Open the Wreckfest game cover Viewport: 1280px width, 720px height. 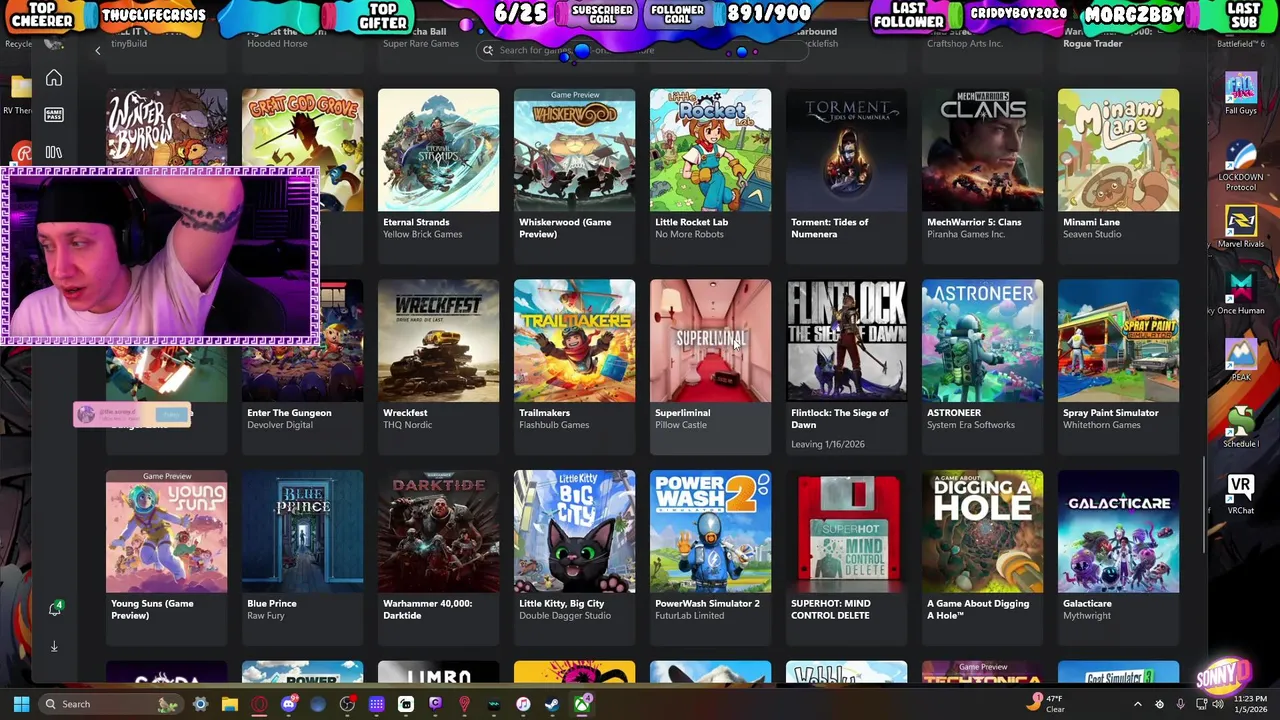pyautogui.click(x=438, y=341)
